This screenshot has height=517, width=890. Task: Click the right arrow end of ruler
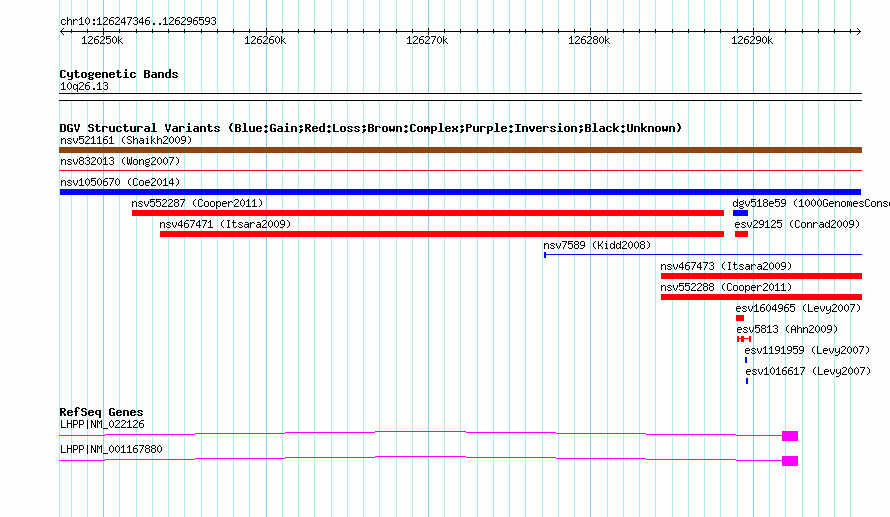point(858,32)
